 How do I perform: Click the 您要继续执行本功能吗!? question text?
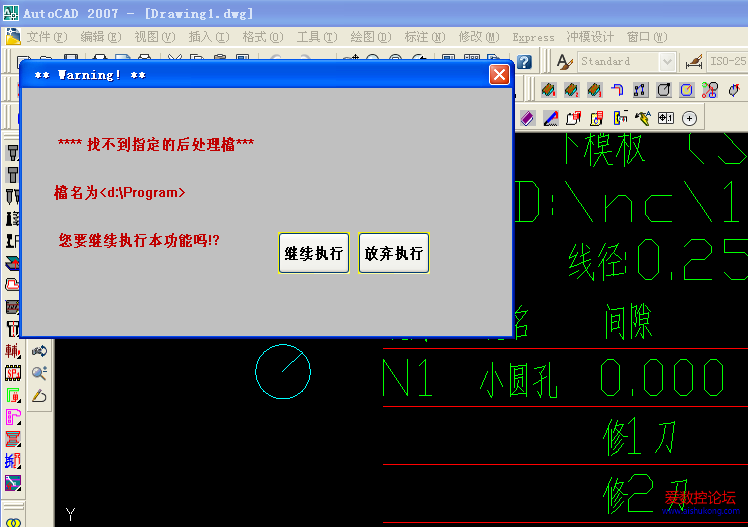tap(139, 240)
